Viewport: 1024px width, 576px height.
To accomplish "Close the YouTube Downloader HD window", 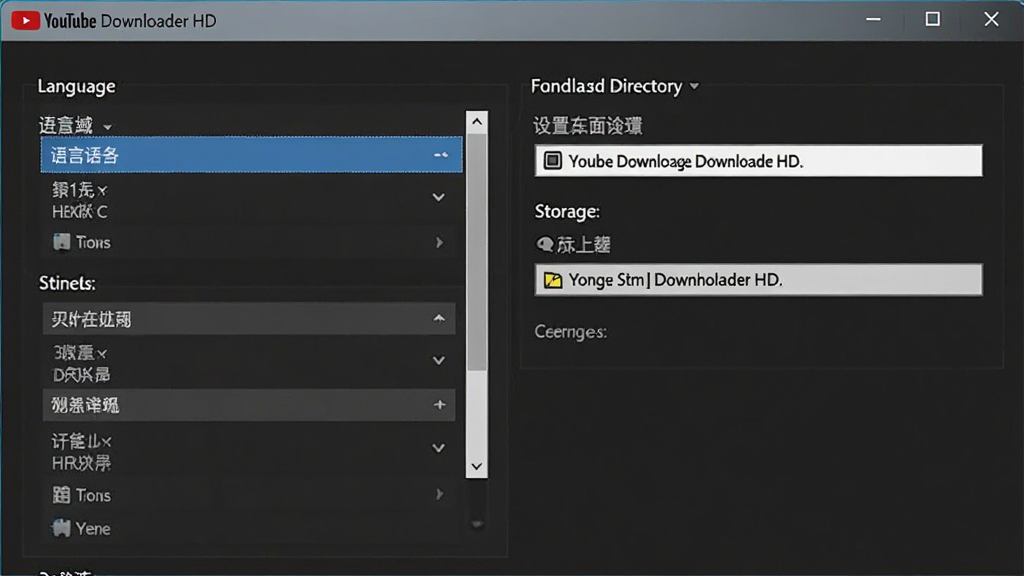I will point(991,20).
